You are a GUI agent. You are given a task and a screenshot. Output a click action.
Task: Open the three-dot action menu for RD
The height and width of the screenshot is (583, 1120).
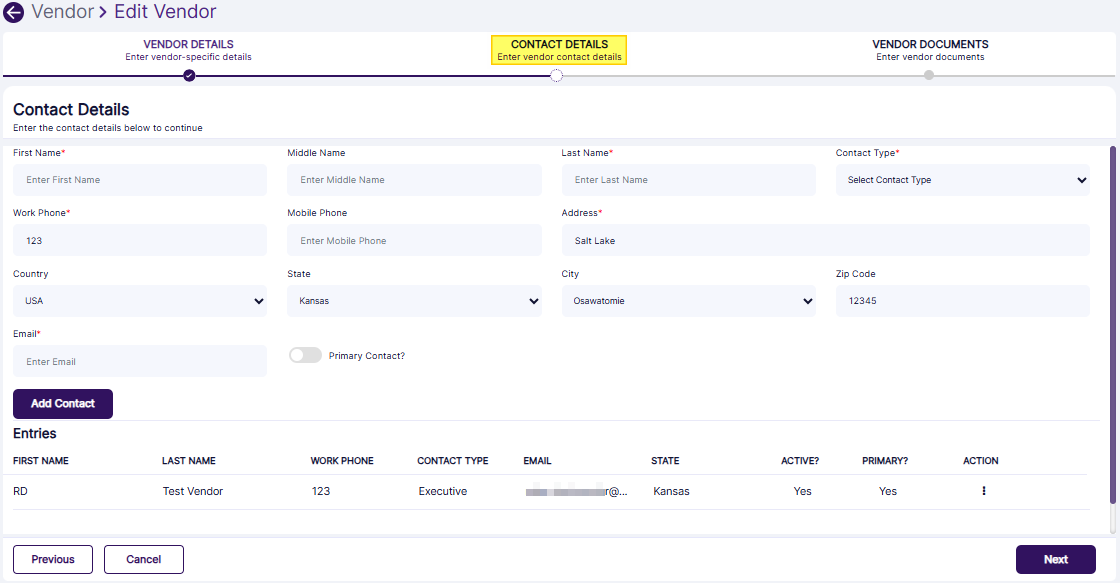[x=984, y=491]
